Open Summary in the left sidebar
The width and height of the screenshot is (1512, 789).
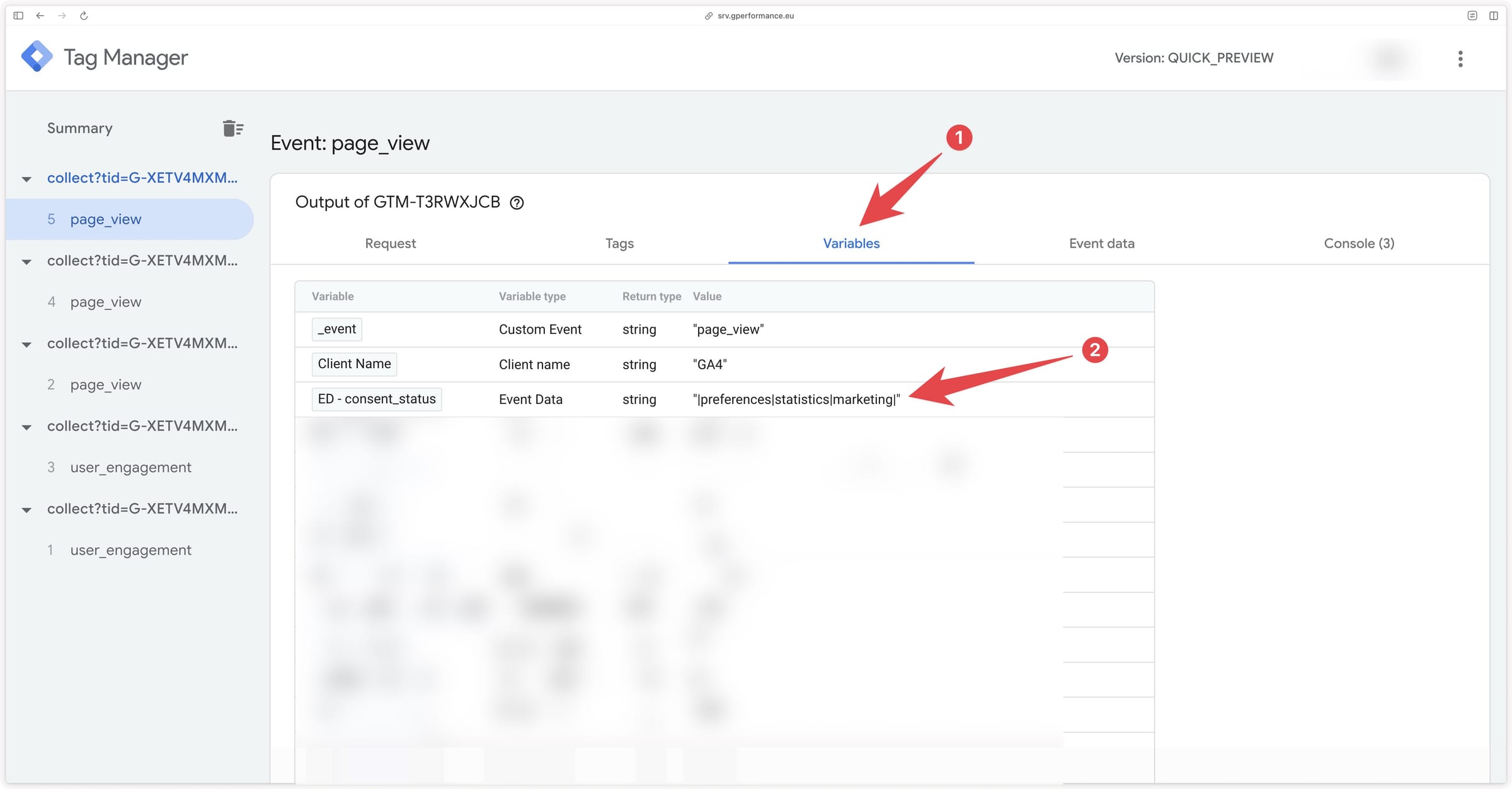pos(79,128)
